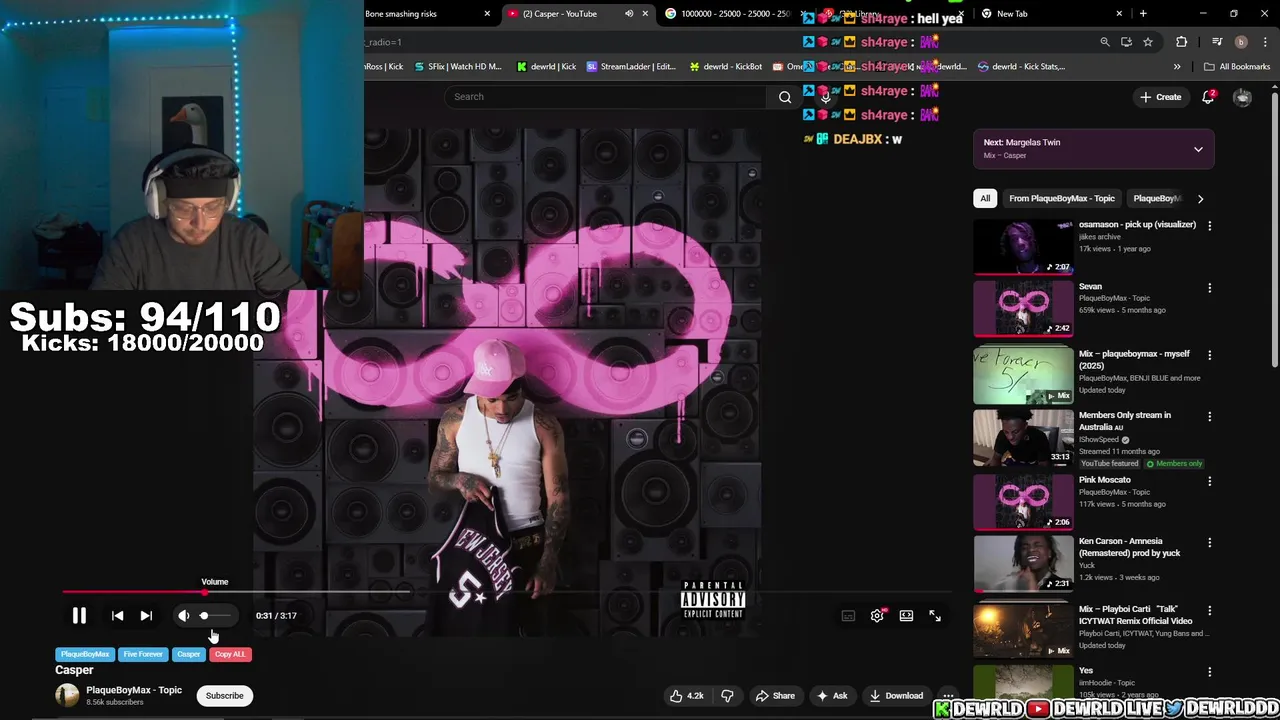
Task: Switch to theater mode
Action: coord(906,616)
